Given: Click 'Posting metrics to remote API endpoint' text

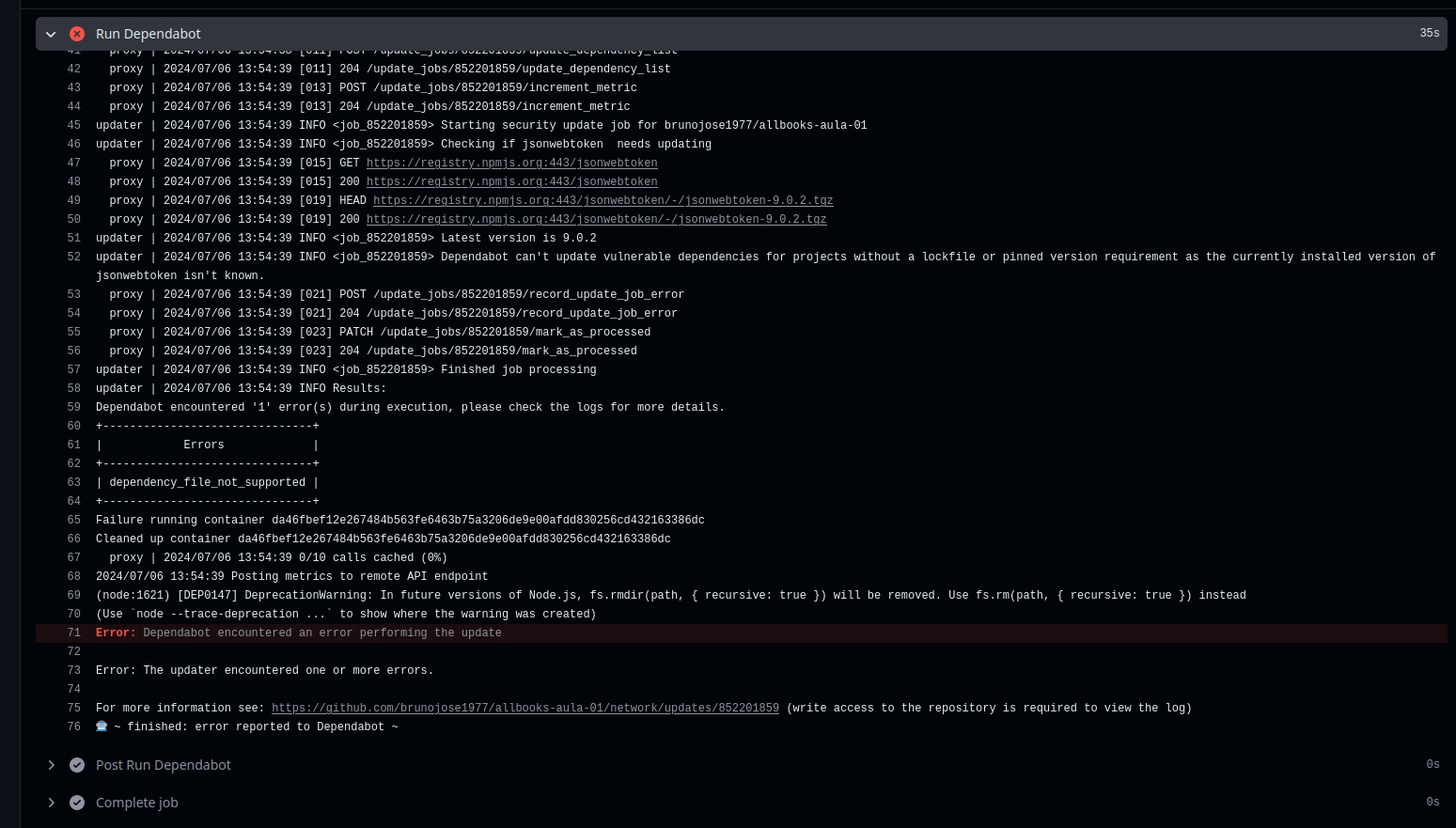Looking at the screenshot, I should tap(360, 576).
